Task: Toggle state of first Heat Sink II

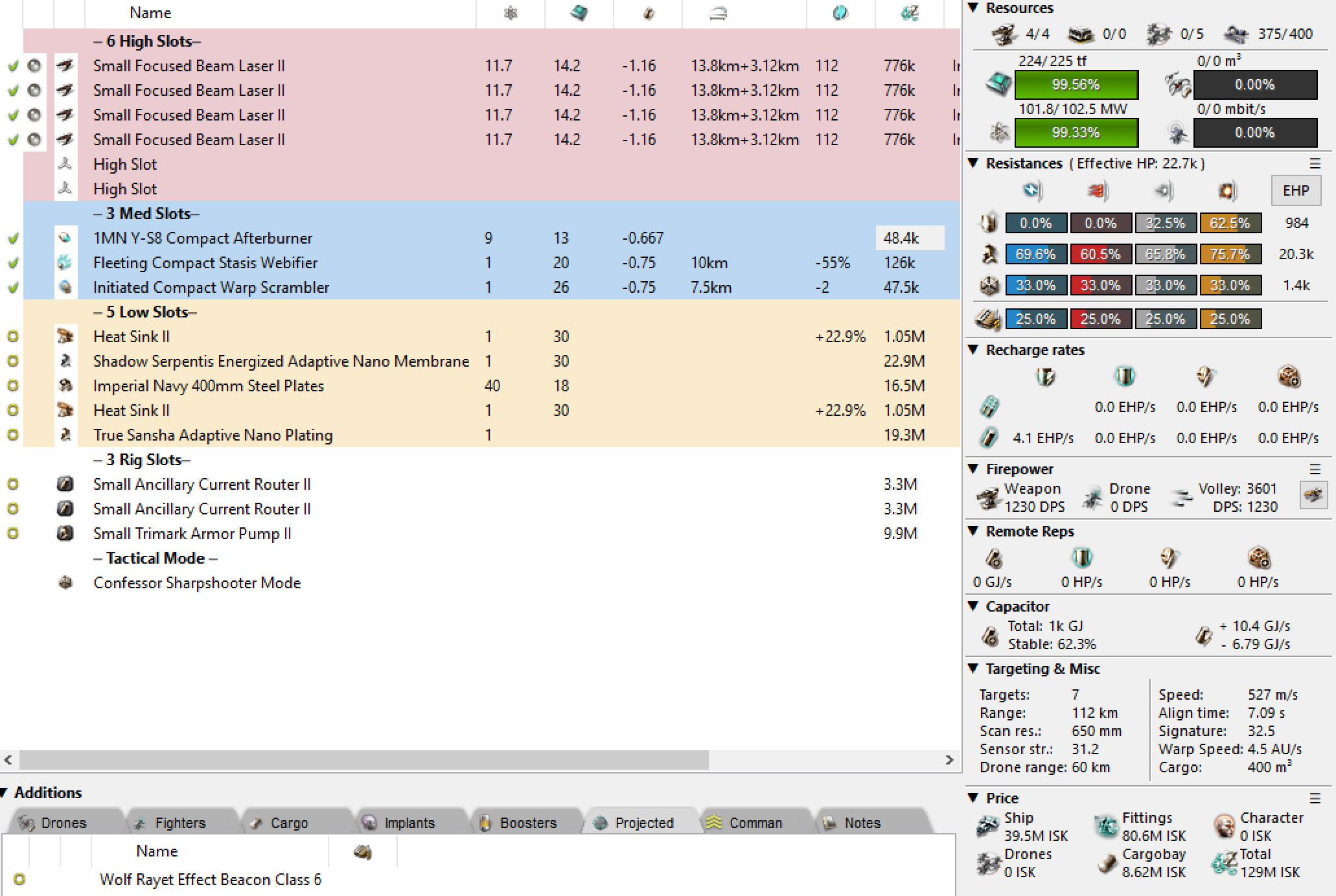Action: click(12, 336)
